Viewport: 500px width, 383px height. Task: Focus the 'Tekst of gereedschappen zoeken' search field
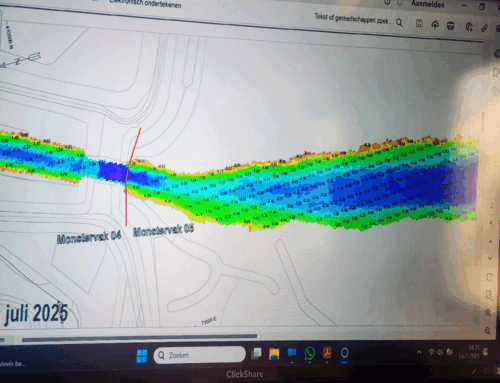tap(353, 19)
